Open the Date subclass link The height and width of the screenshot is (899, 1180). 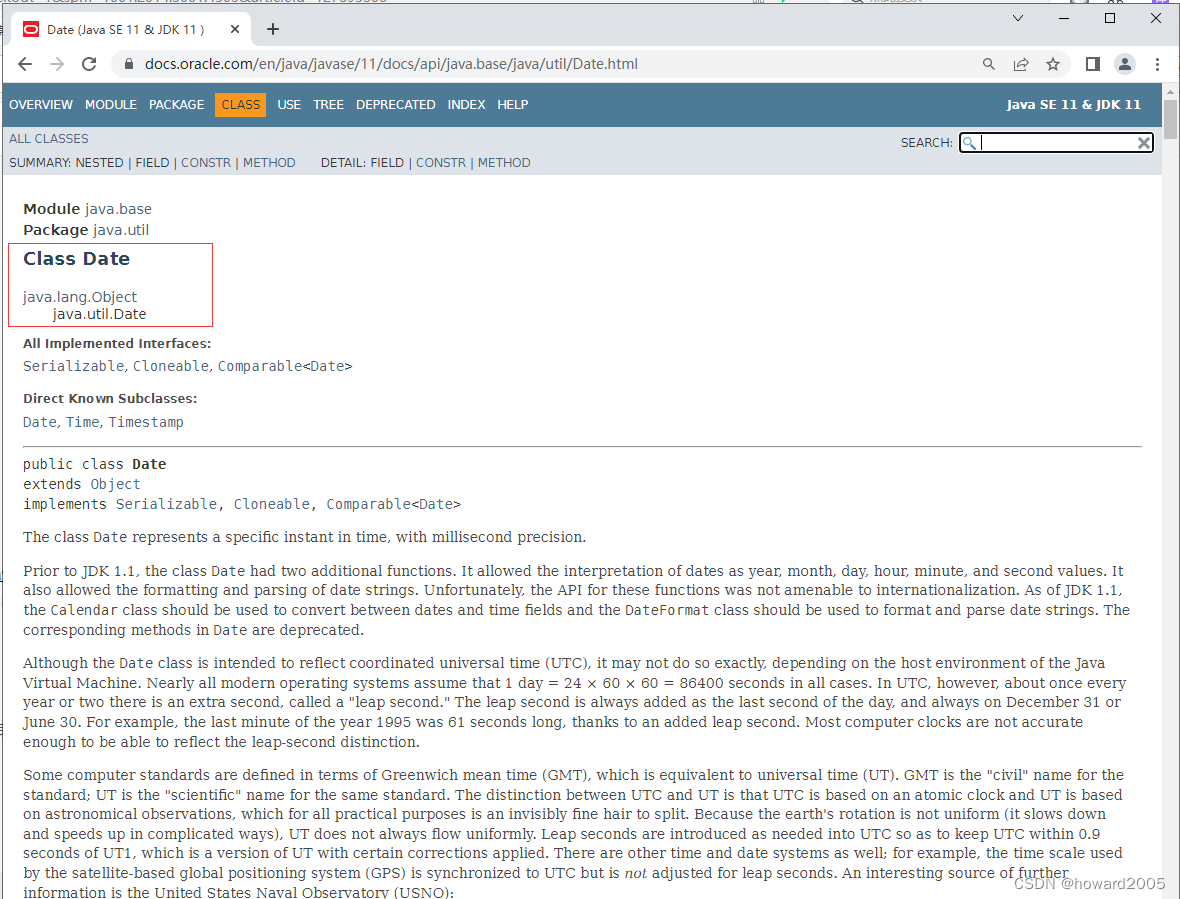(40, 422)
